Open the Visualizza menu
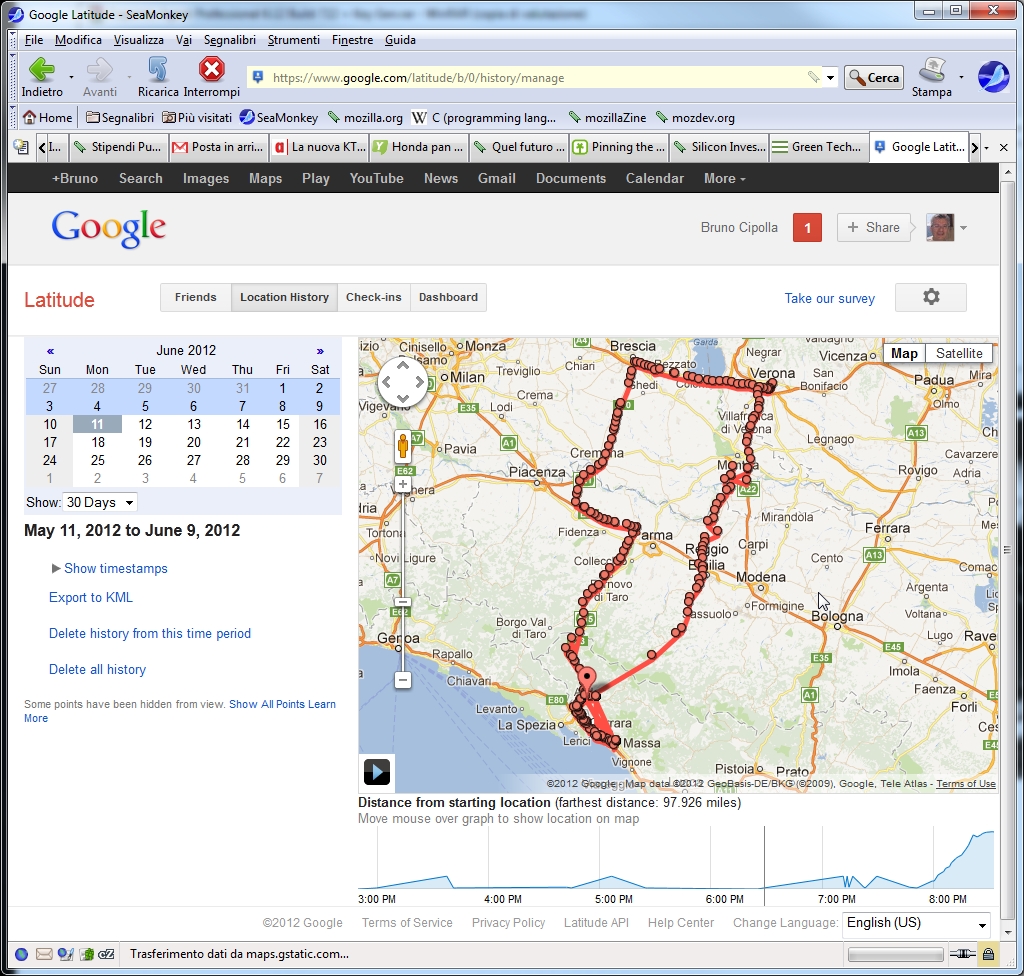 (138, 40)
